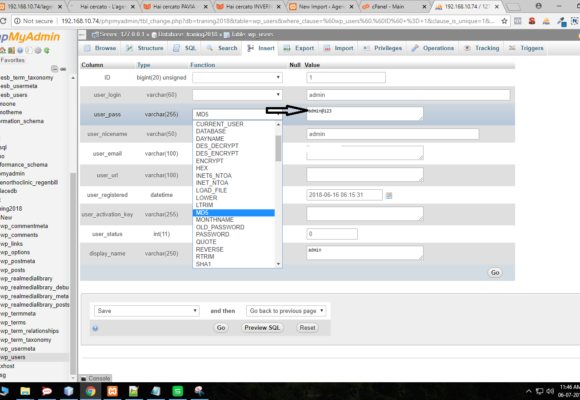This screenshot has width=580, height=400.
Task: Click red S browser extension icon
Action: point(532,21)
